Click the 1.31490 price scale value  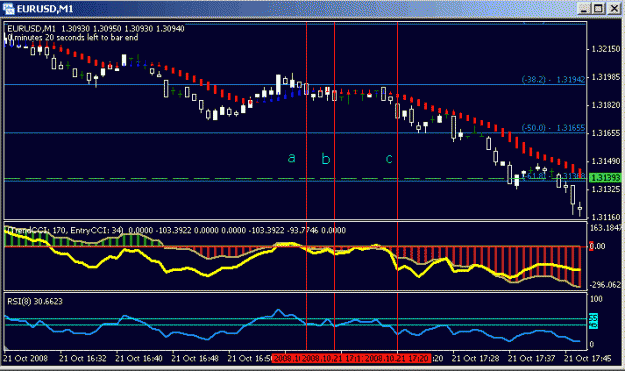(x=606, y=161)
